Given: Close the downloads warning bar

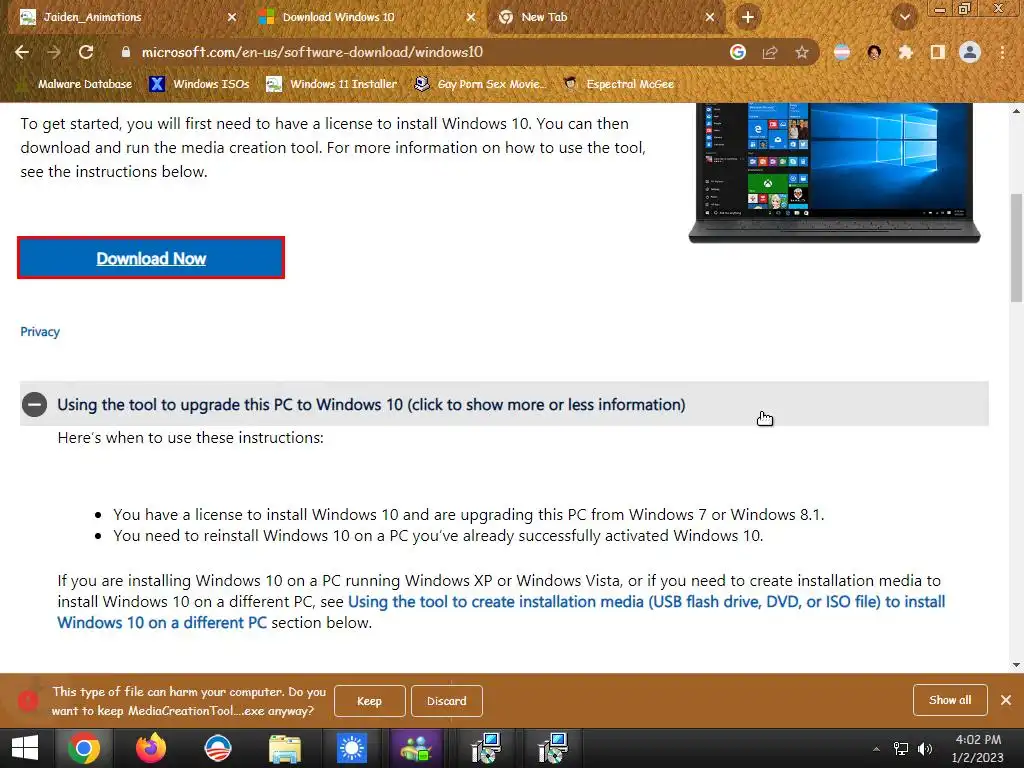Looking at the screenshot, I should [1006, 700].
